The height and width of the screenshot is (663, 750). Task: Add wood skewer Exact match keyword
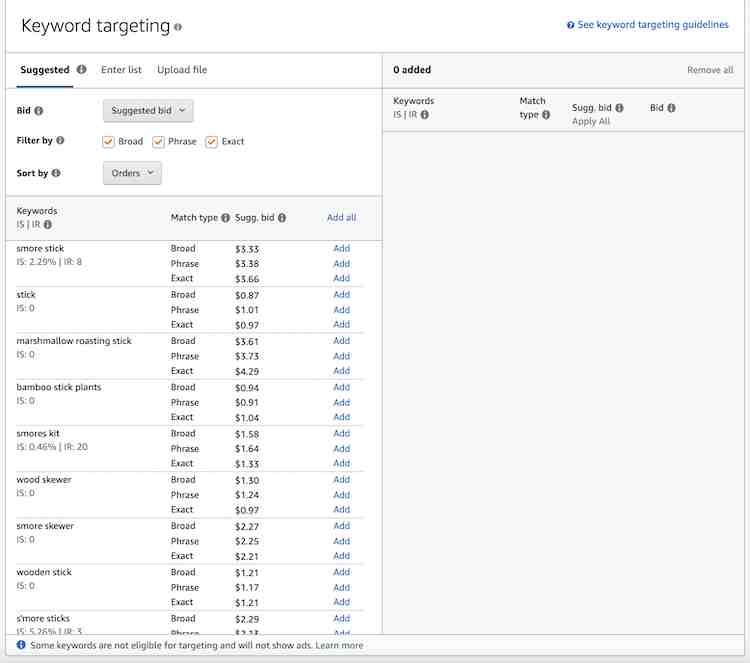[x=342, y=509]
